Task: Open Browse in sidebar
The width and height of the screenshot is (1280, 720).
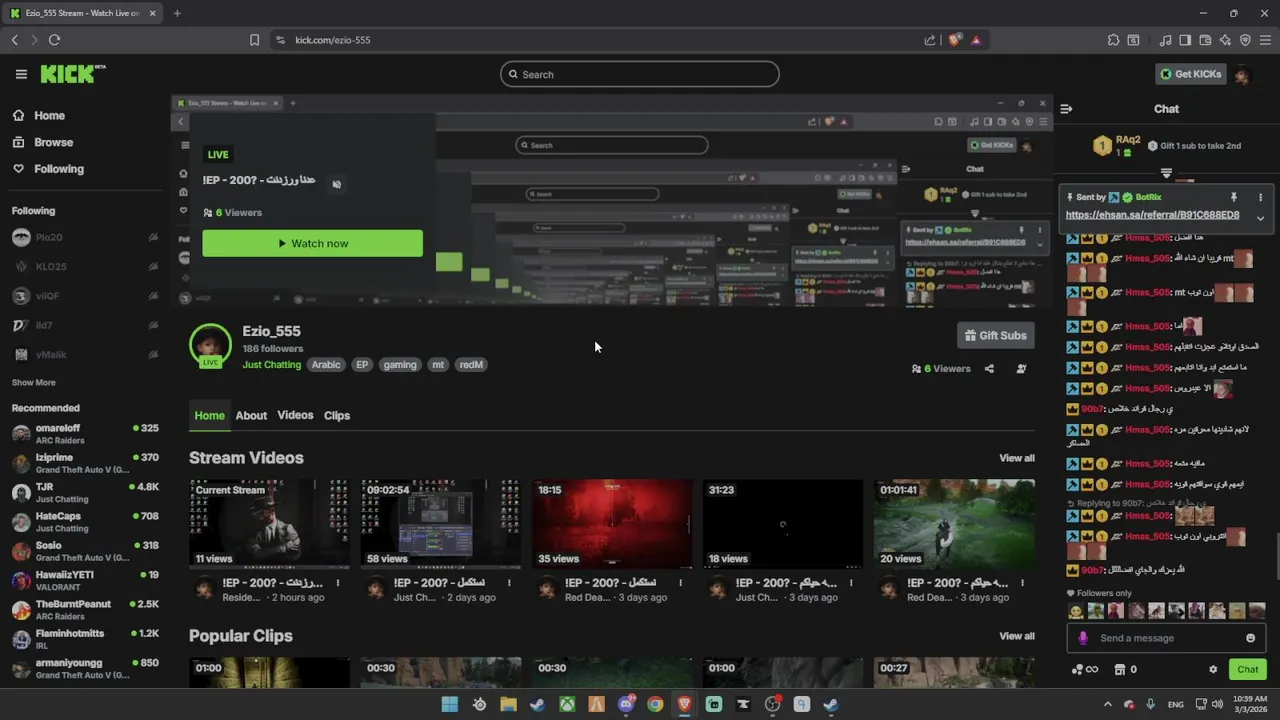Action: [x=42, y=142]
